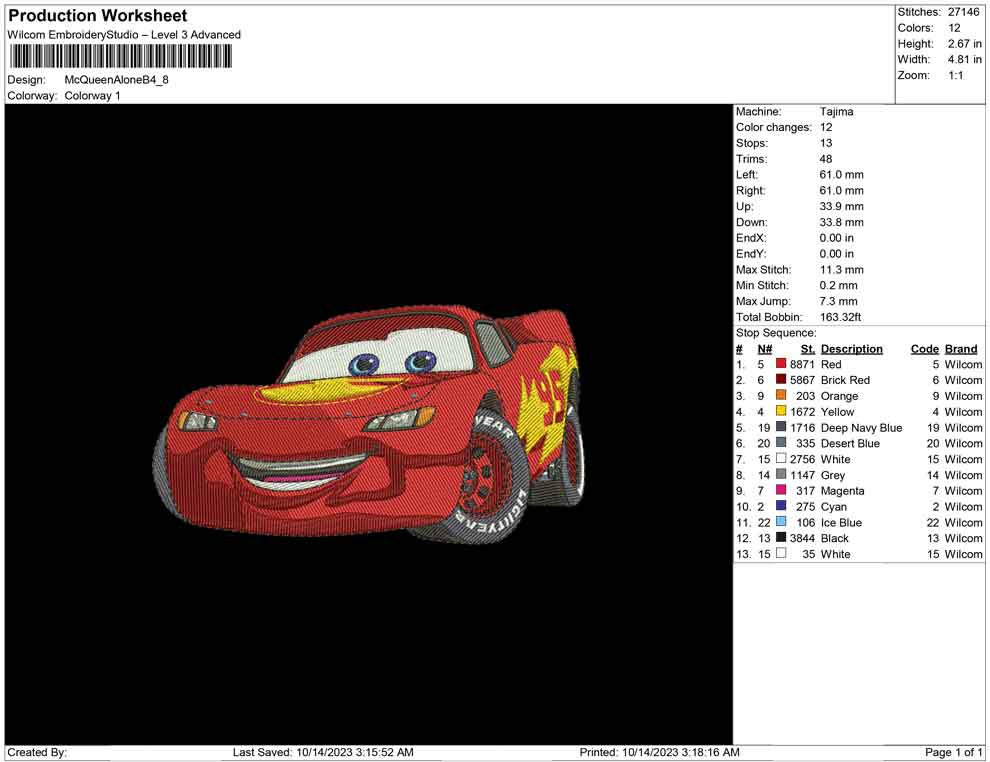Click the Orange thread swatch

coord(781,396)
